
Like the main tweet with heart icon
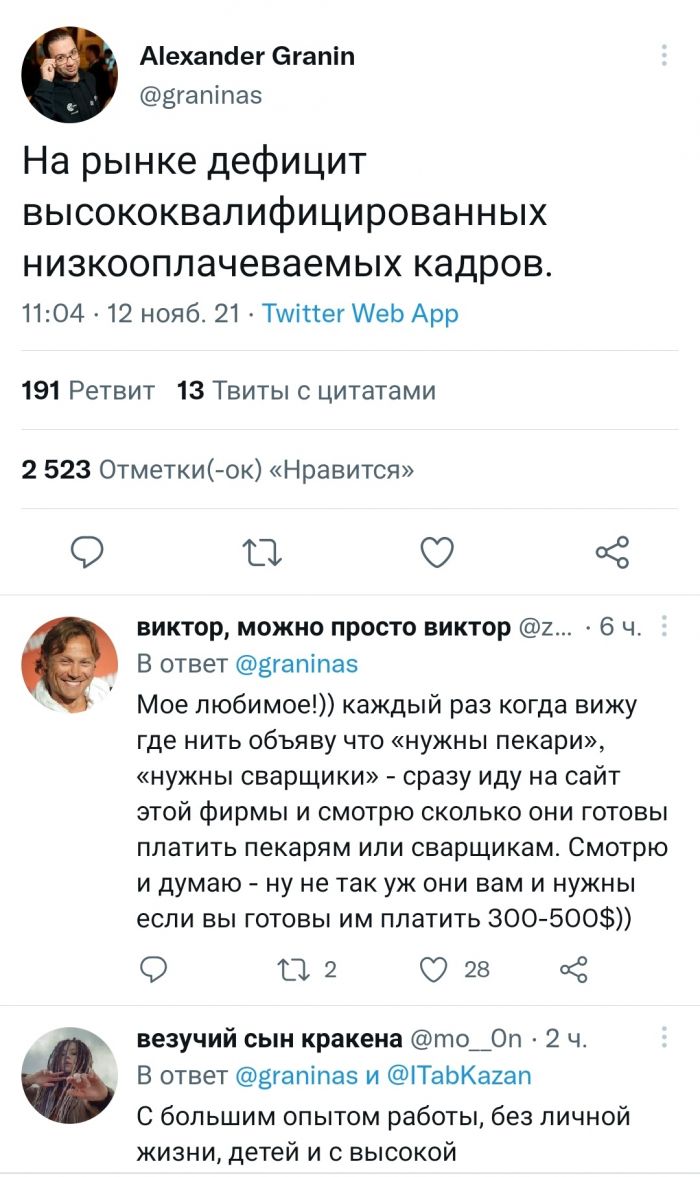[x=437, y=551]
